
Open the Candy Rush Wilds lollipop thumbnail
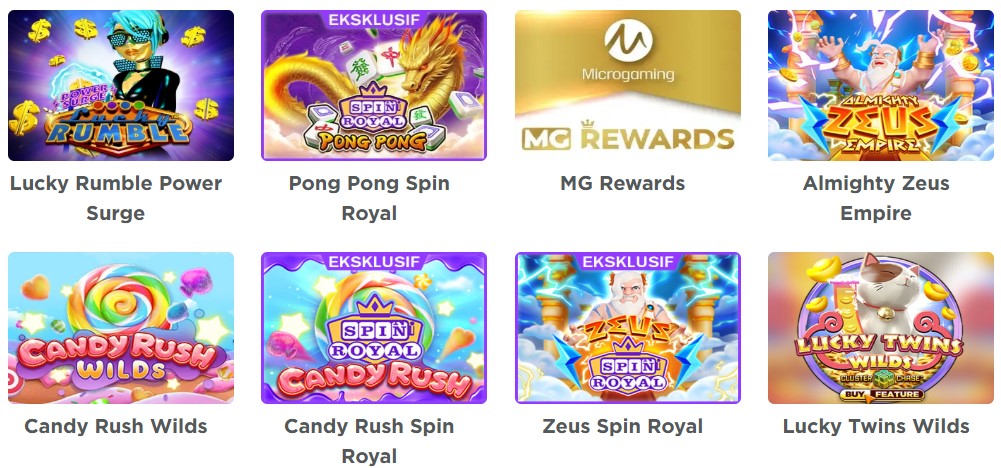pos(121,328)
